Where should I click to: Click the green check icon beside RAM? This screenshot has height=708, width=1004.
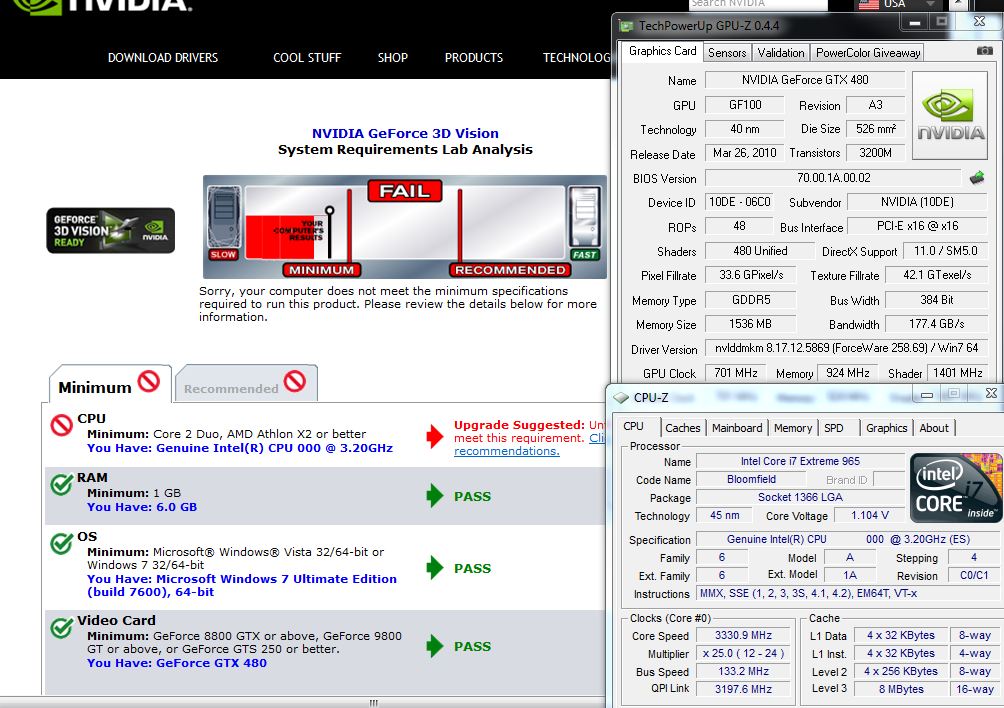coord(61,485)
